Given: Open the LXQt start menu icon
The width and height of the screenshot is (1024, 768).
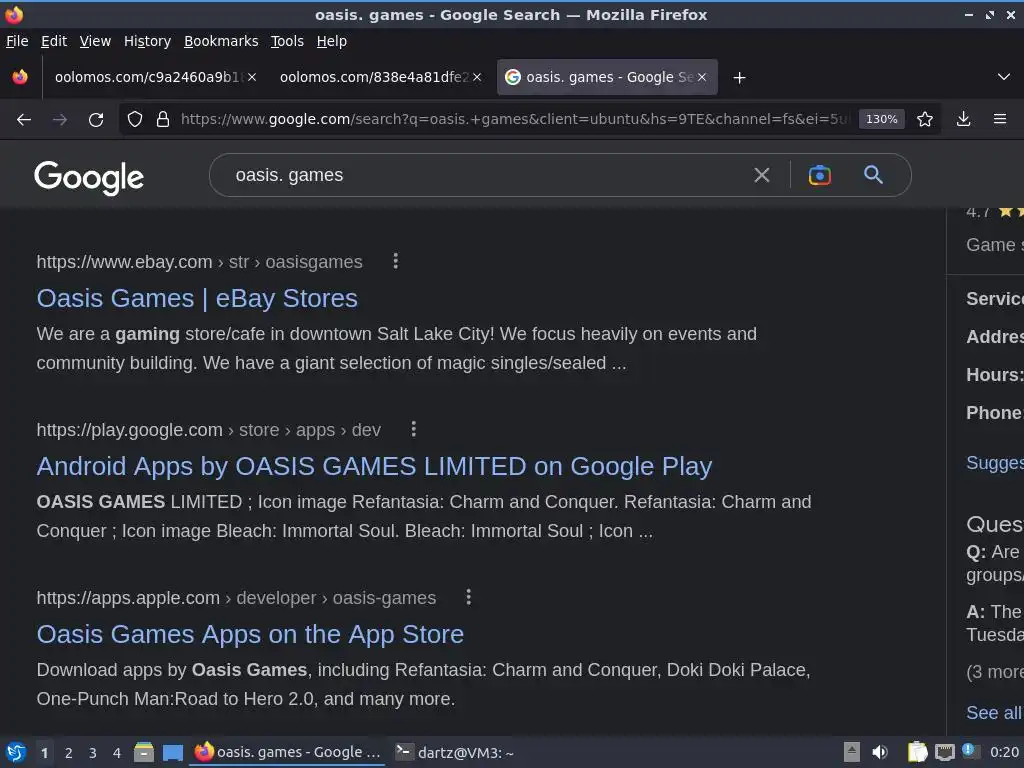Looking at the screenshot, I should (16, 752).
